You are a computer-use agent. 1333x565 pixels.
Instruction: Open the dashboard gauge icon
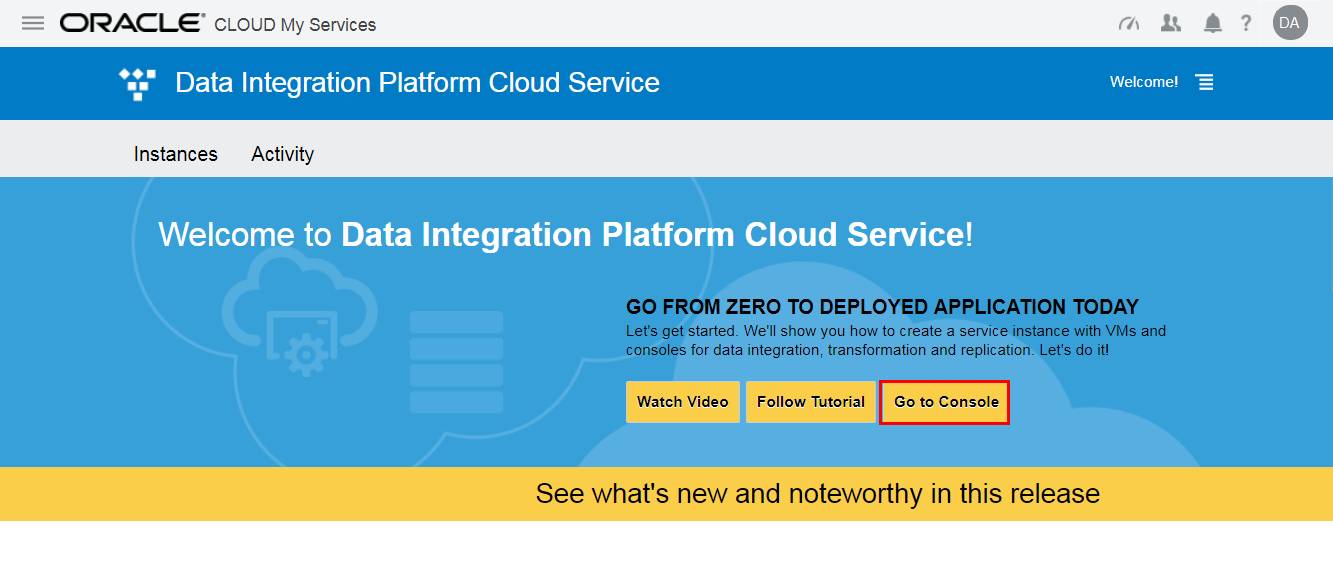point(1129,23)
